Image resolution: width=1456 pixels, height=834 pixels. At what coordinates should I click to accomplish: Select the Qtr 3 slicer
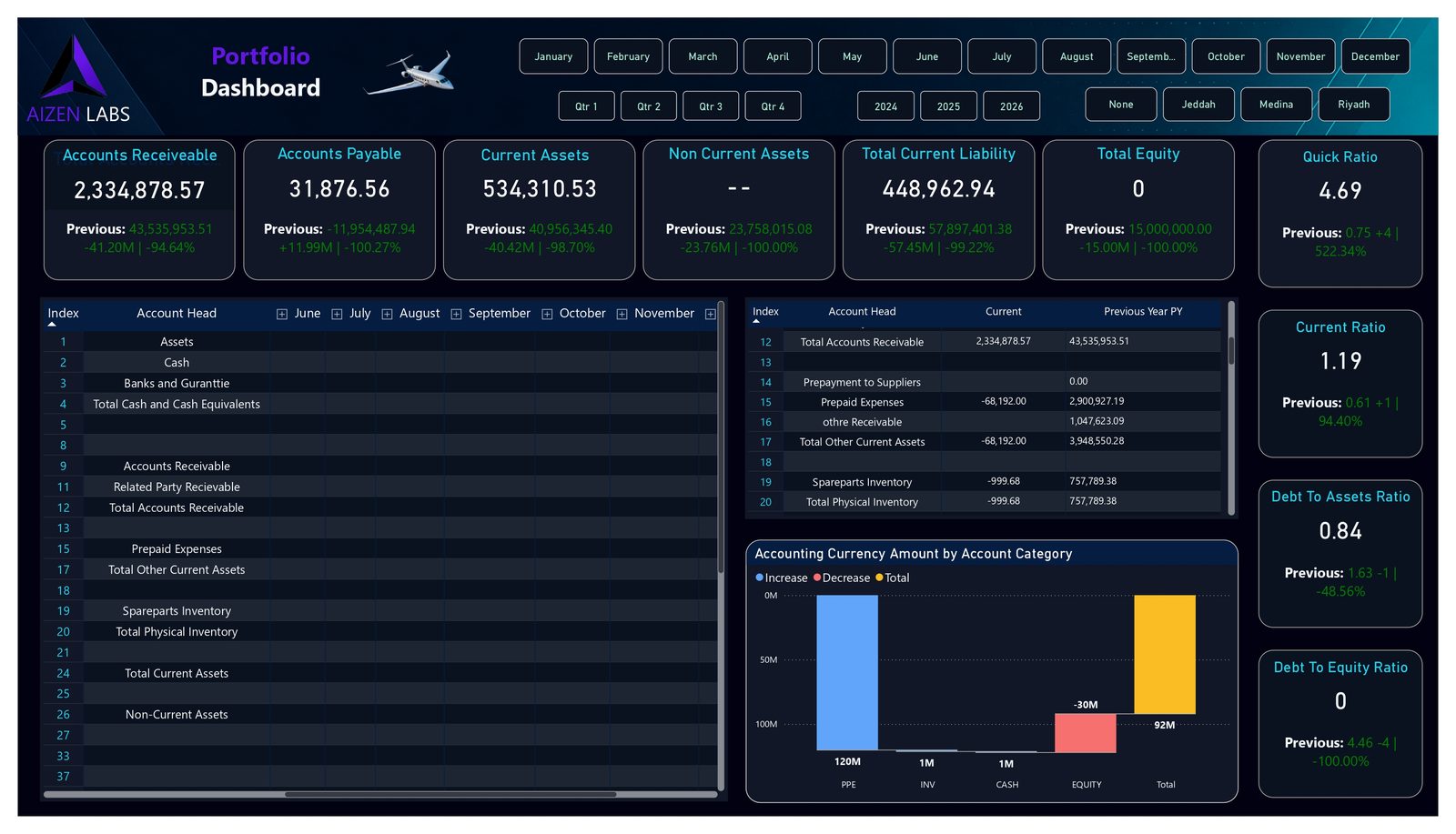pyautogui.click(x=711, y=106)
